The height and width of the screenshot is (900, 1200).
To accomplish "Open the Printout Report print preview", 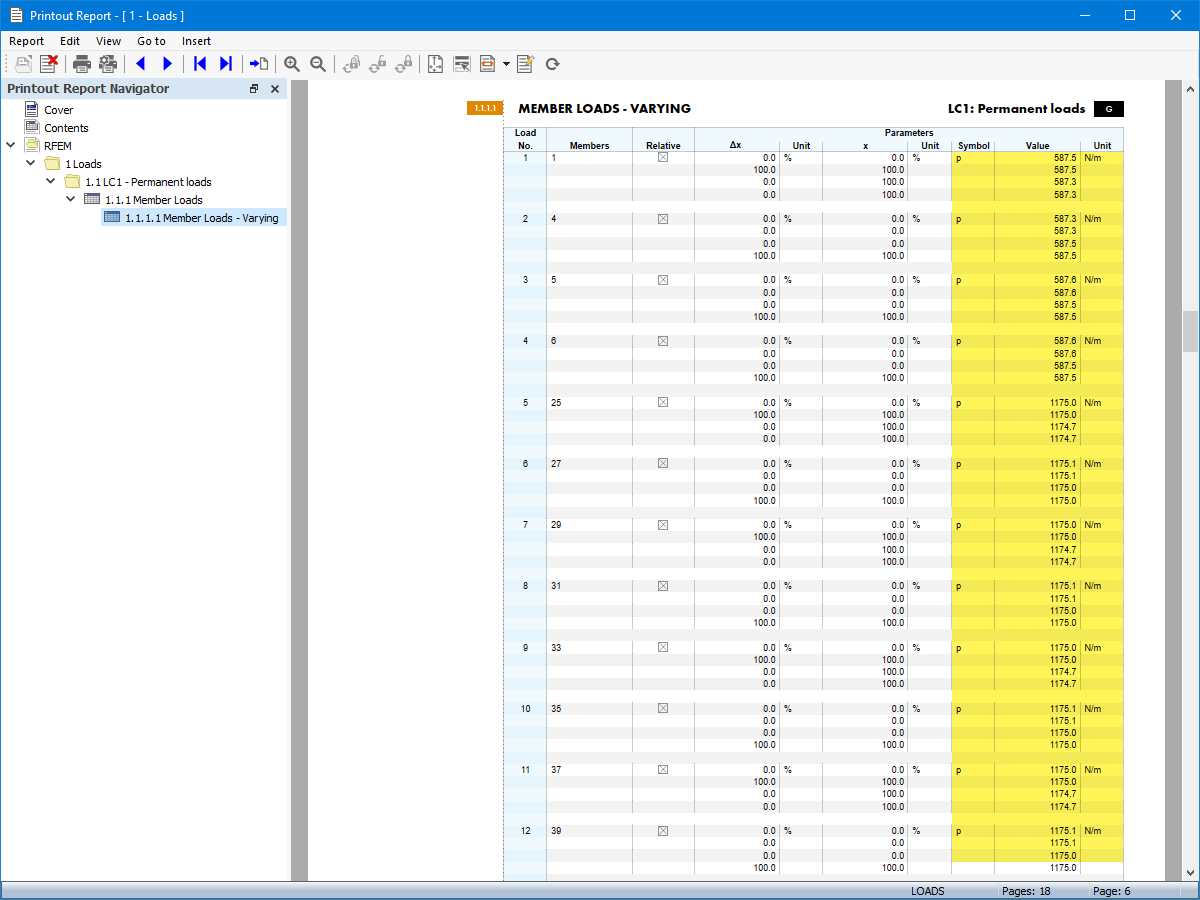I will point(22,64).
